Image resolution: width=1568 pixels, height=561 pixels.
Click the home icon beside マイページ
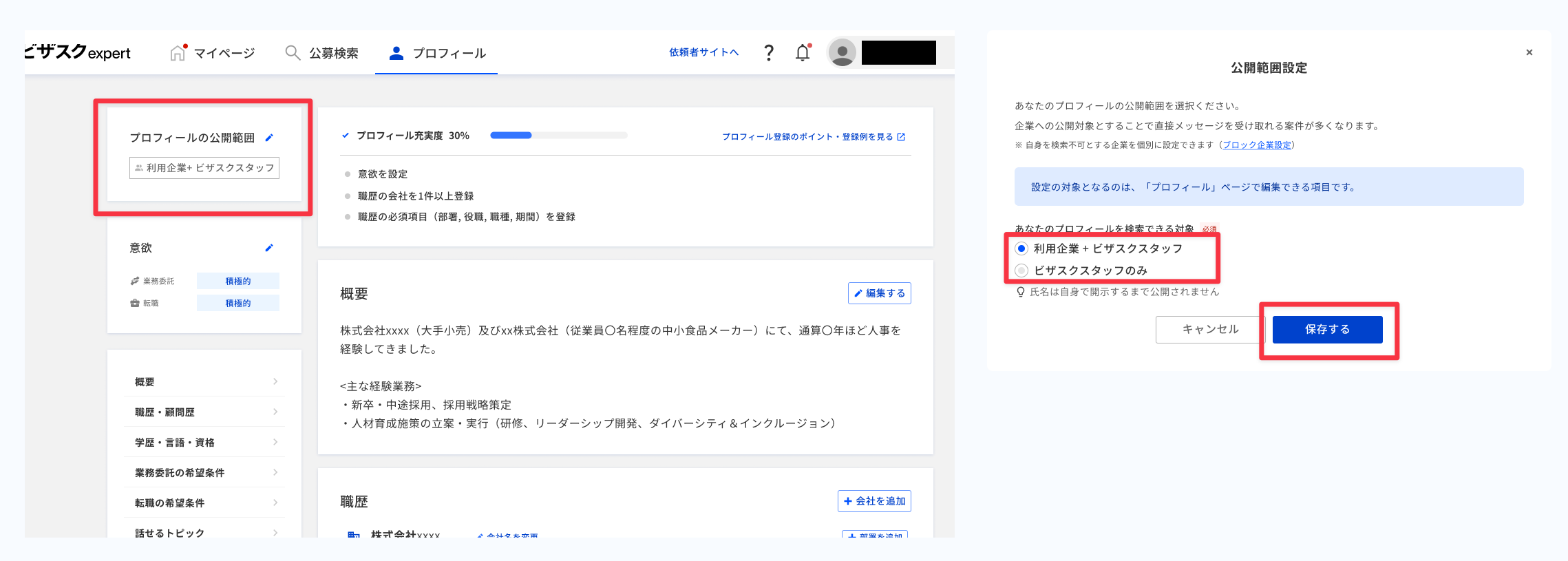(178, 52)
